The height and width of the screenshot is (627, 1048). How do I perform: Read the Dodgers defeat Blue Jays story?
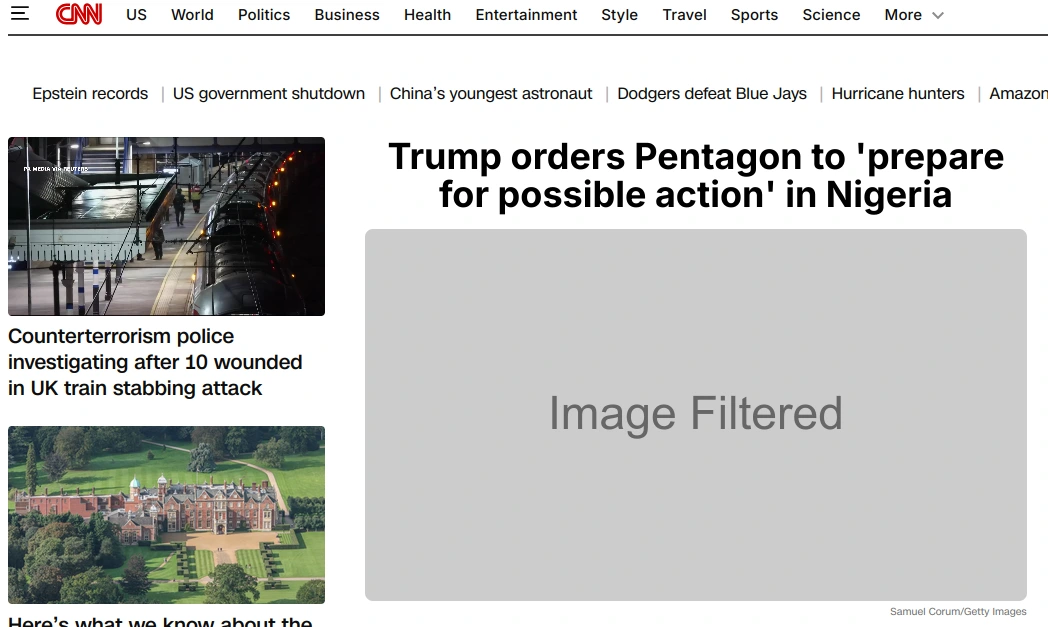point(711,93)
